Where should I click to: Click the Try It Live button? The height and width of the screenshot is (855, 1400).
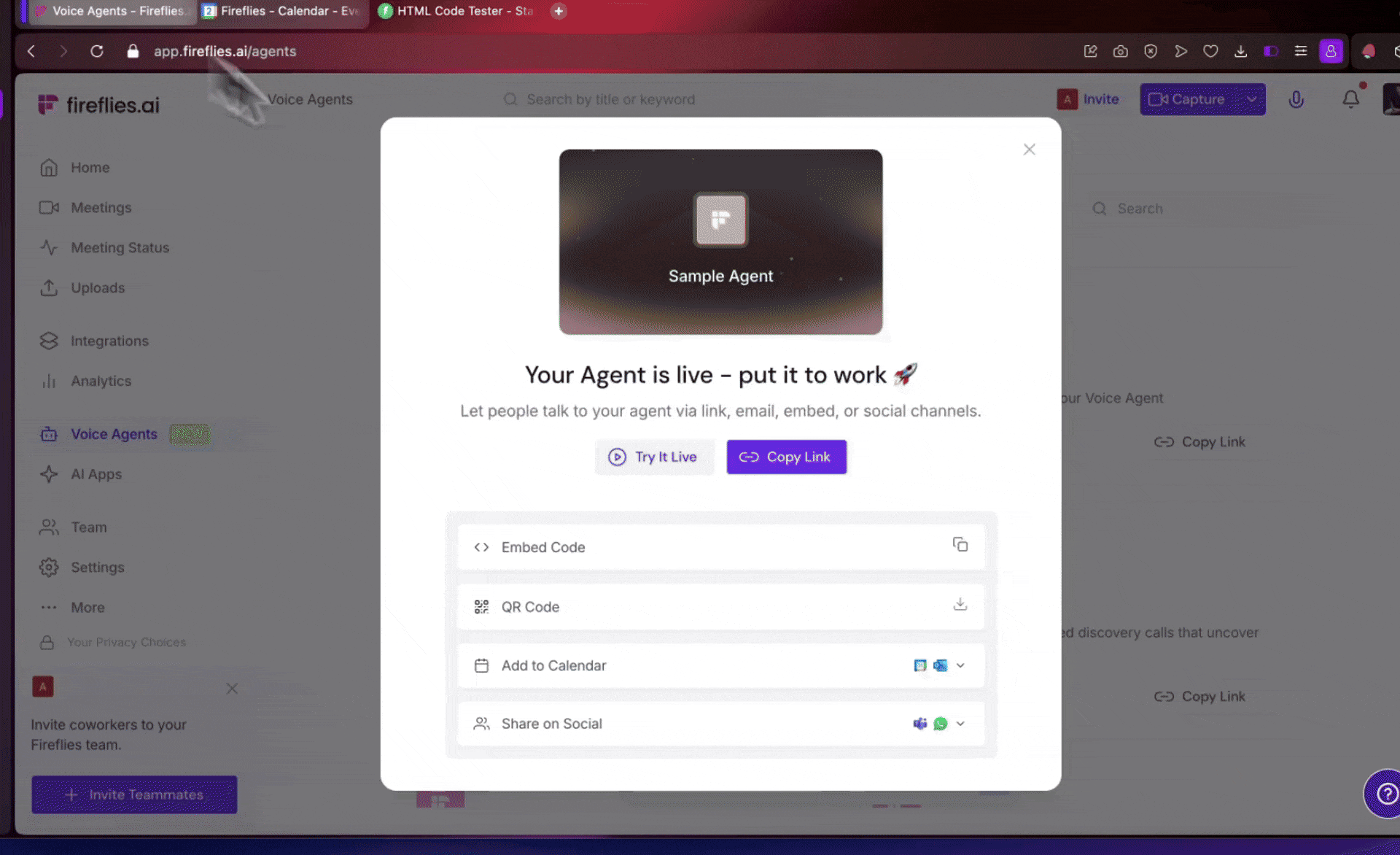[x=654, y=457]
